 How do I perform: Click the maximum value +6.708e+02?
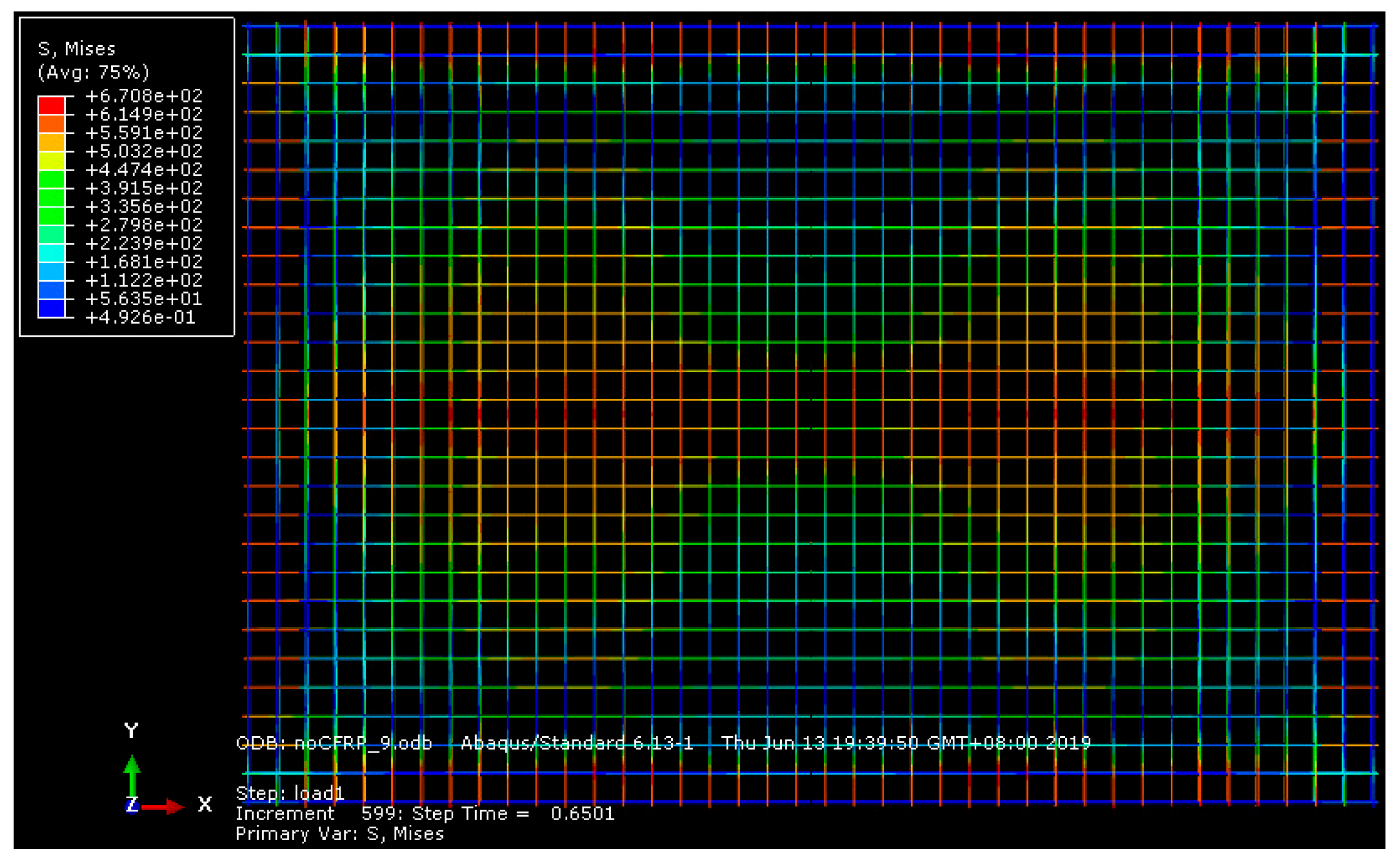pyautogui.click(x=143, y=96)
